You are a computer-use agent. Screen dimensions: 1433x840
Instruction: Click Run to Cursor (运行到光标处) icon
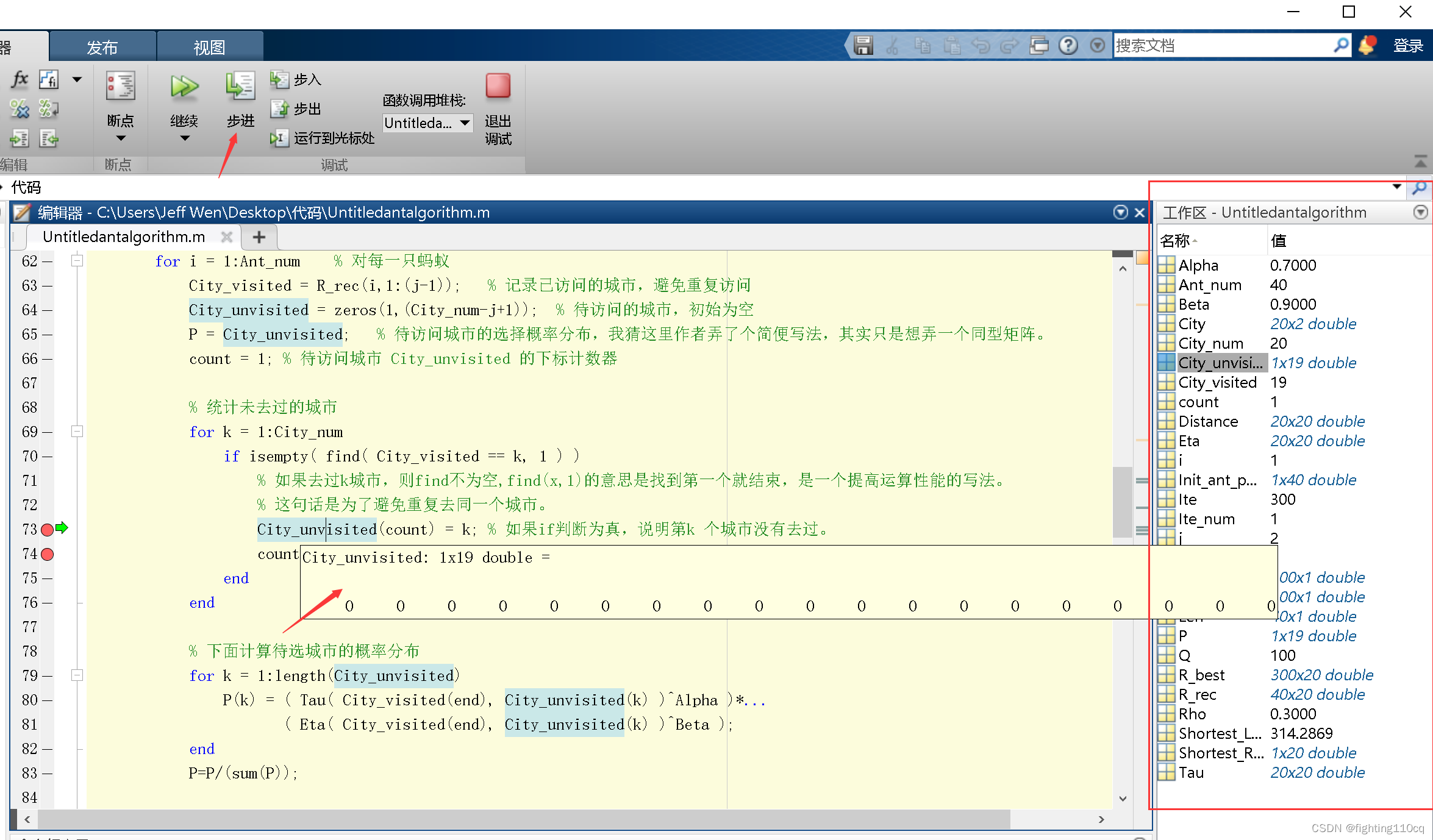[279, 138]
